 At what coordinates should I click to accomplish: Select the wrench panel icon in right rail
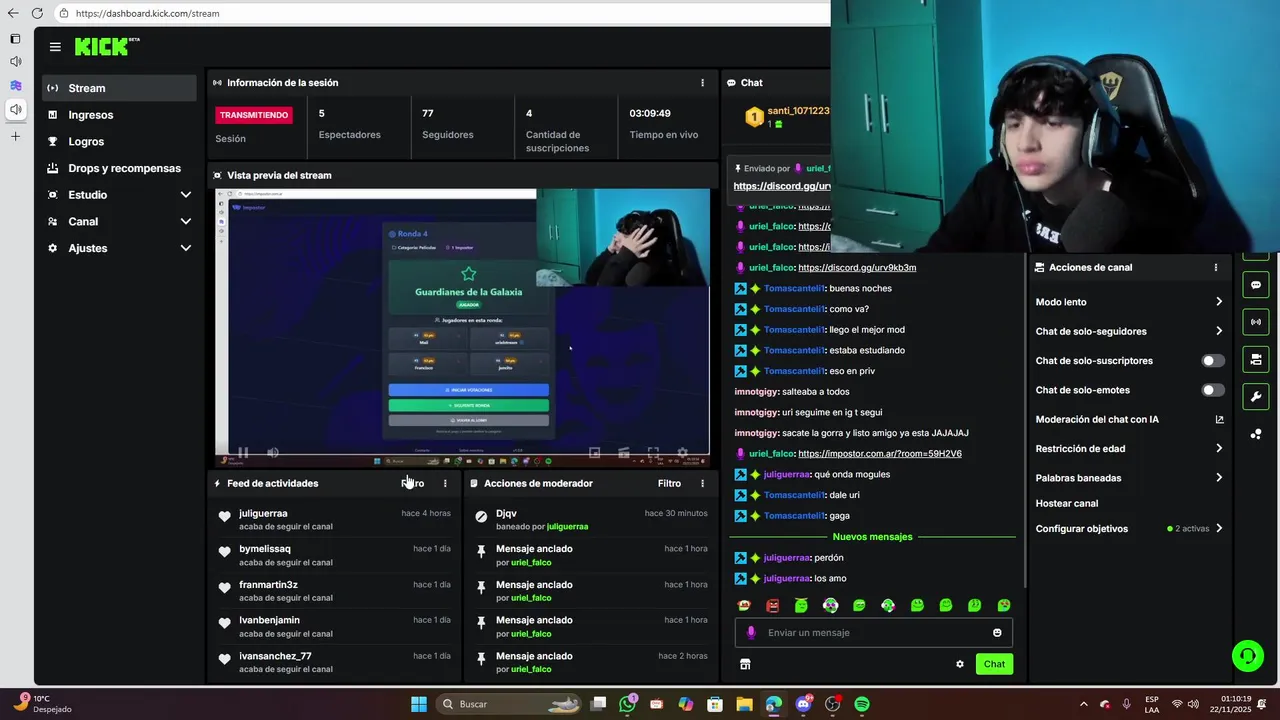click(x=1255, y=397)
